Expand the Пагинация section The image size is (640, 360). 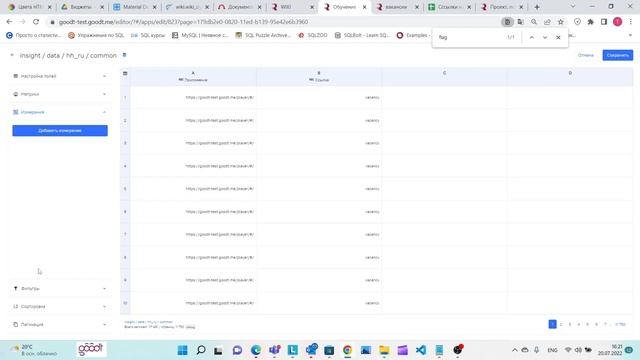coord(60,324)
